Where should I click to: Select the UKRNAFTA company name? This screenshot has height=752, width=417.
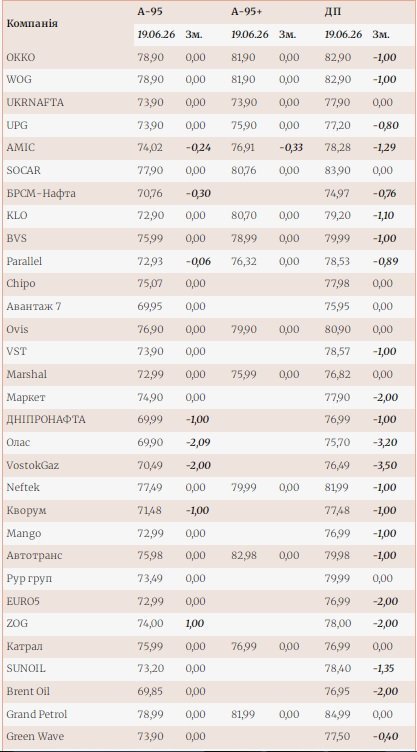pyautogui.click(x=35, y=102)
